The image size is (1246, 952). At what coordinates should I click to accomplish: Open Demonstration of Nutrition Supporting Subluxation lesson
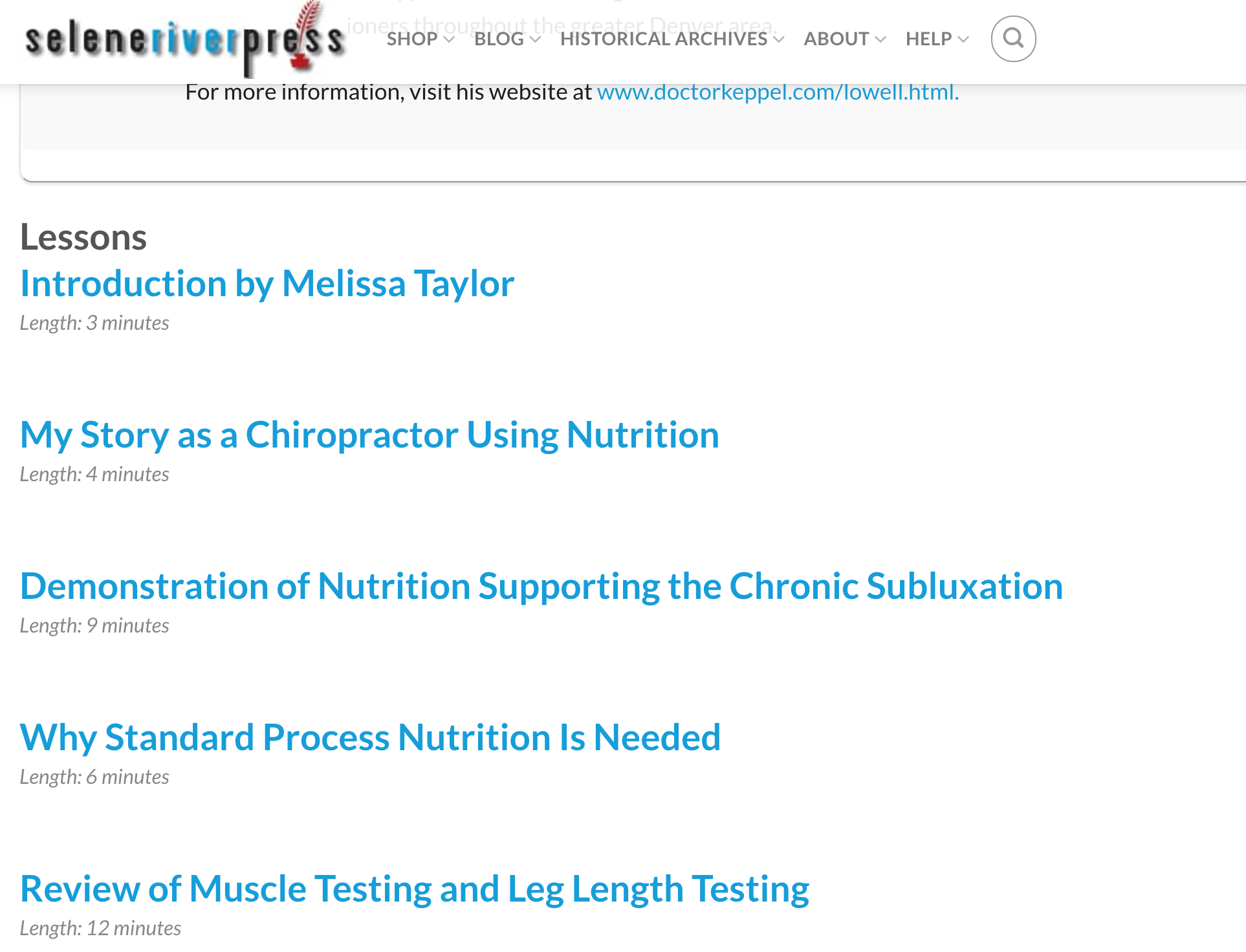pyautogui.click(x=541, y=586)
